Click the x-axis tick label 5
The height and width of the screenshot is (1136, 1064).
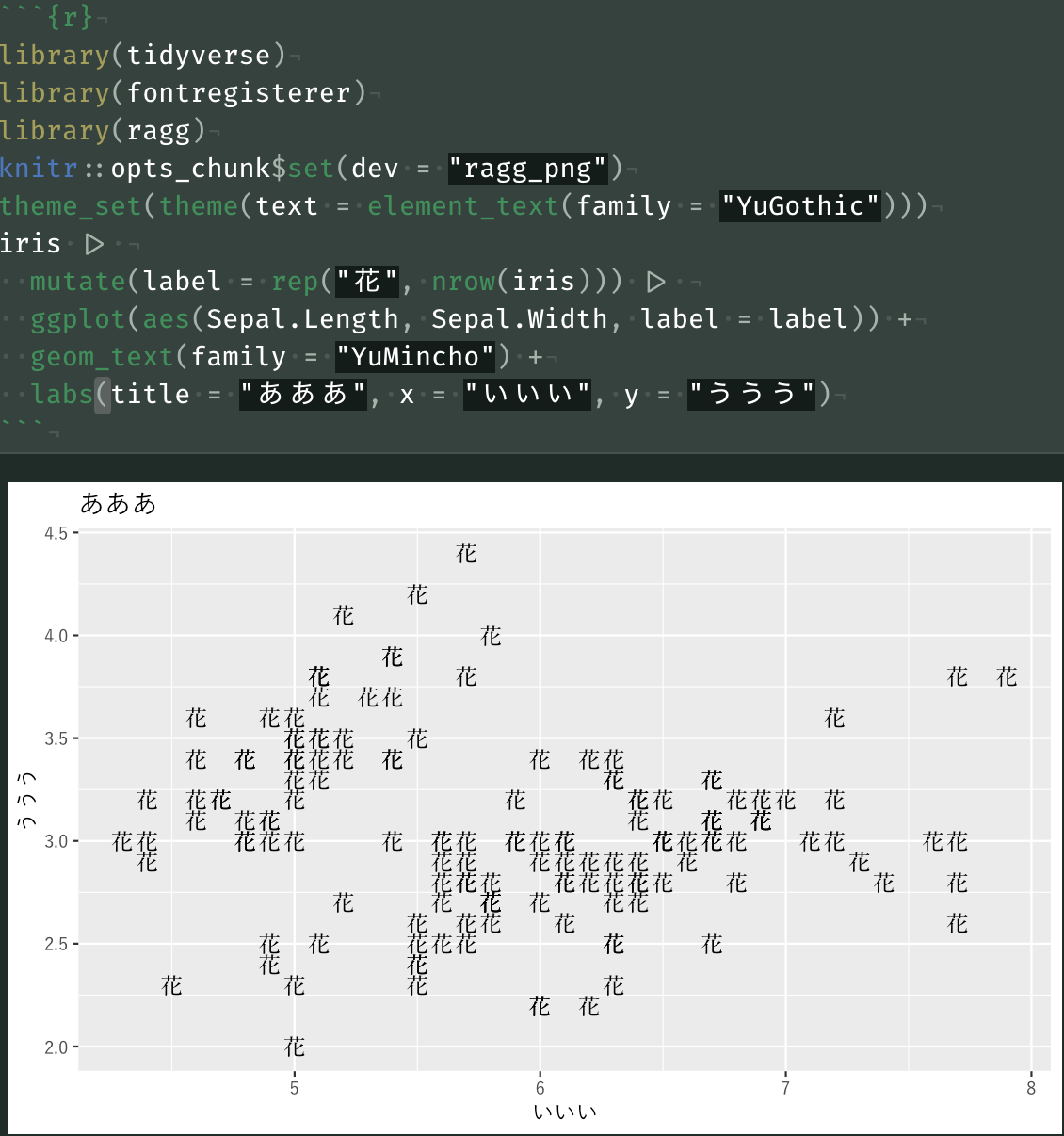pyautogui.click(x=295, y=1089)
